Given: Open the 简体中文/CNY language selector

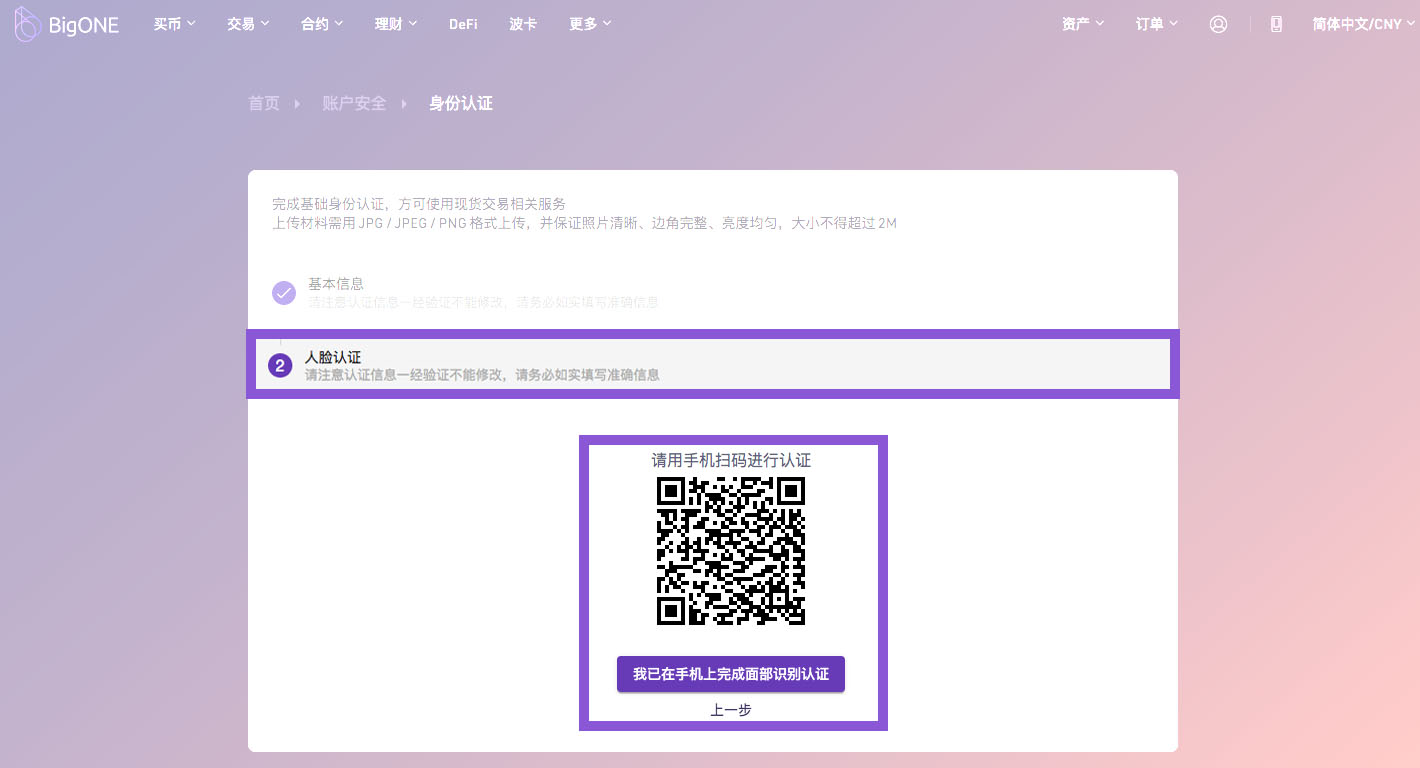Looking at the screenshot, I should pyautogui.click(x=1362, y=24).
